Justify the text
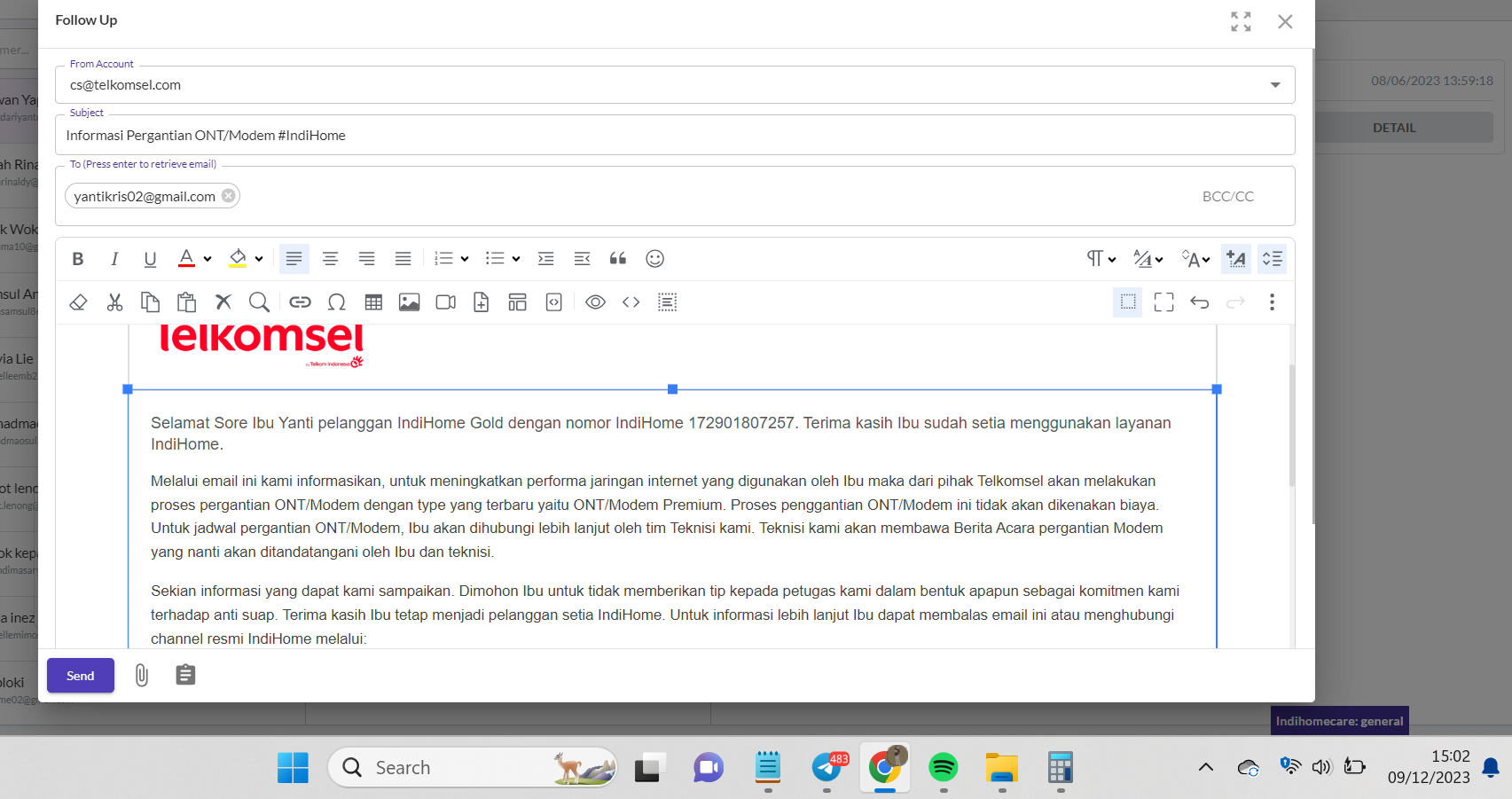1512x799 pixels. 403,259
